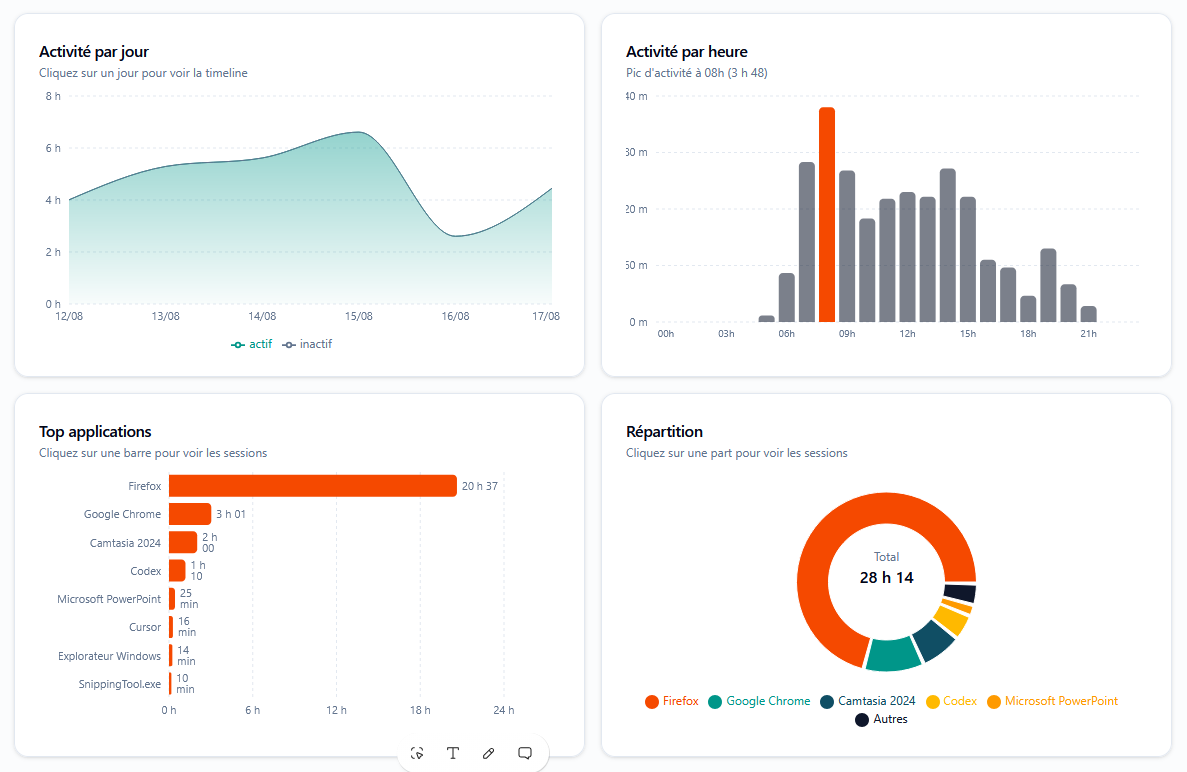The width and height of the screenshot is (1187, 772).
Task: Click the 'Activité par jour' heading
Action: [94, 51]
